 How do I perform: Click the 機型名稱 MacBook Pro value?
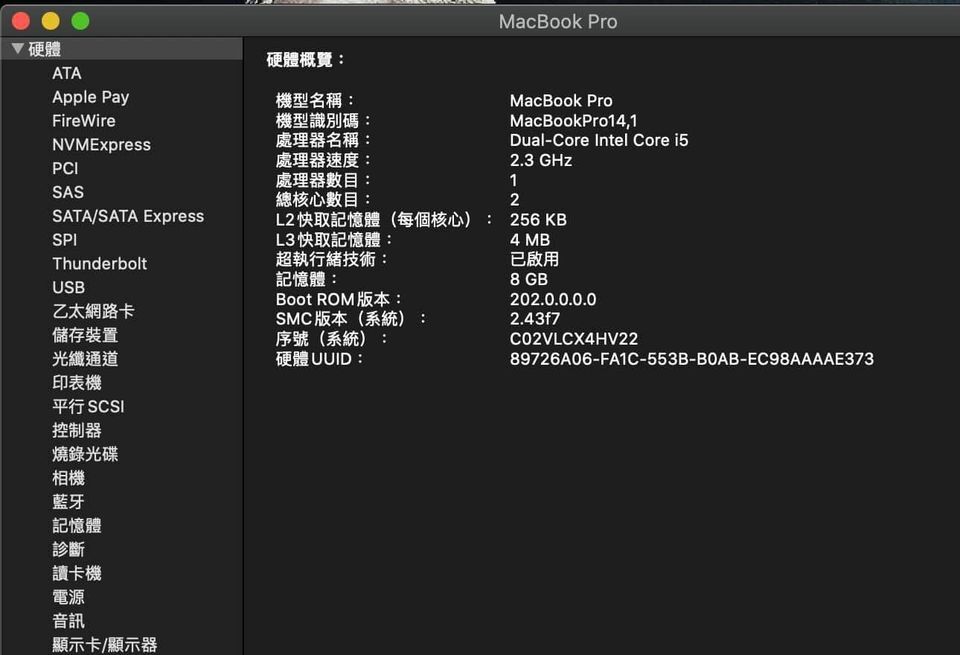(x=561, y=101)
